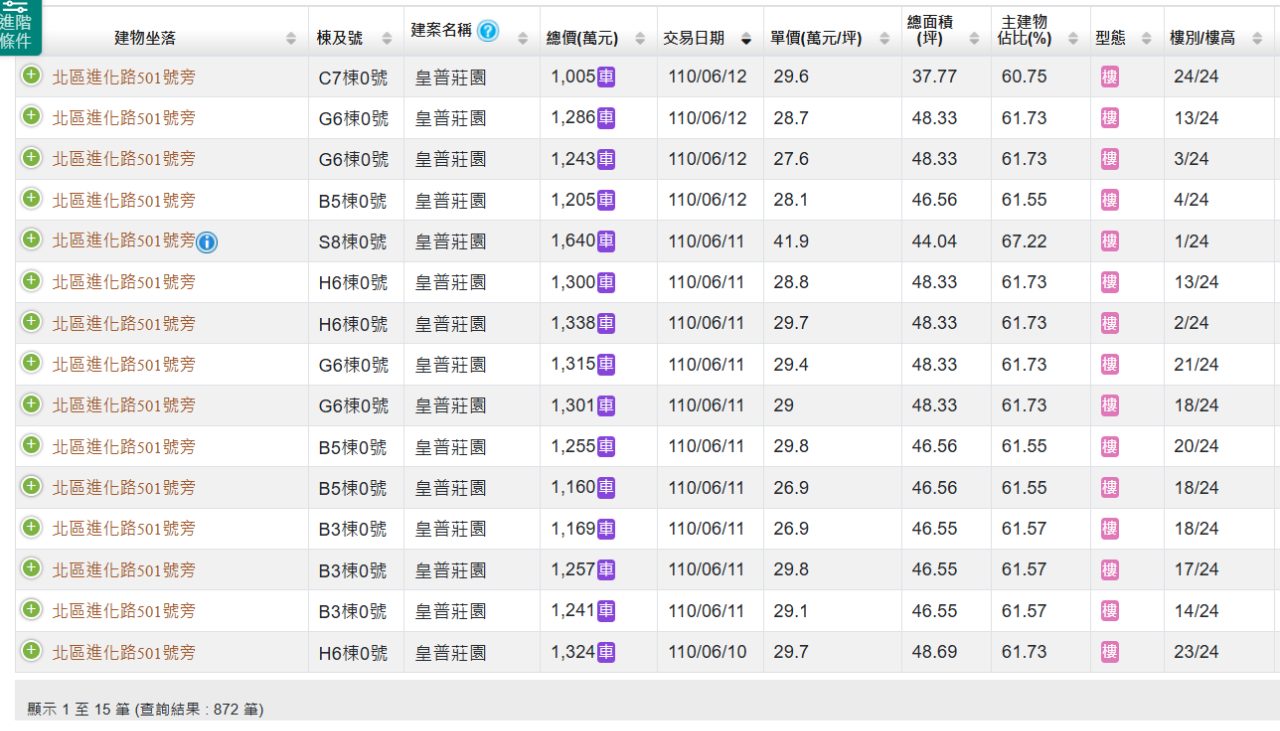Screen dimensions: 1280x731
Task: Open the 北區進化路501號旁 address link in the 1,255 row
Action: (124, 446)
